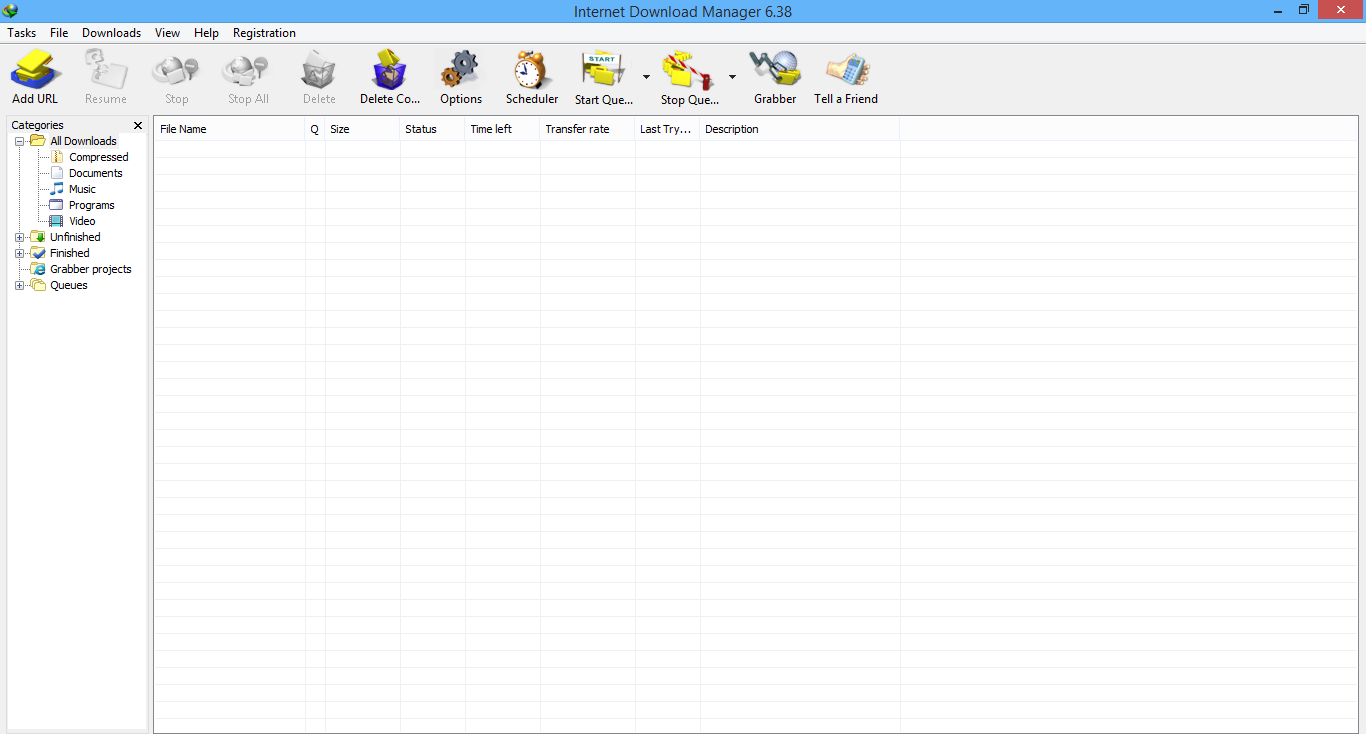Image resolution: width=1366 pixels, height=734 pixels.
Task: Click the Tell a Friend icon
Action: click(846, 70)
